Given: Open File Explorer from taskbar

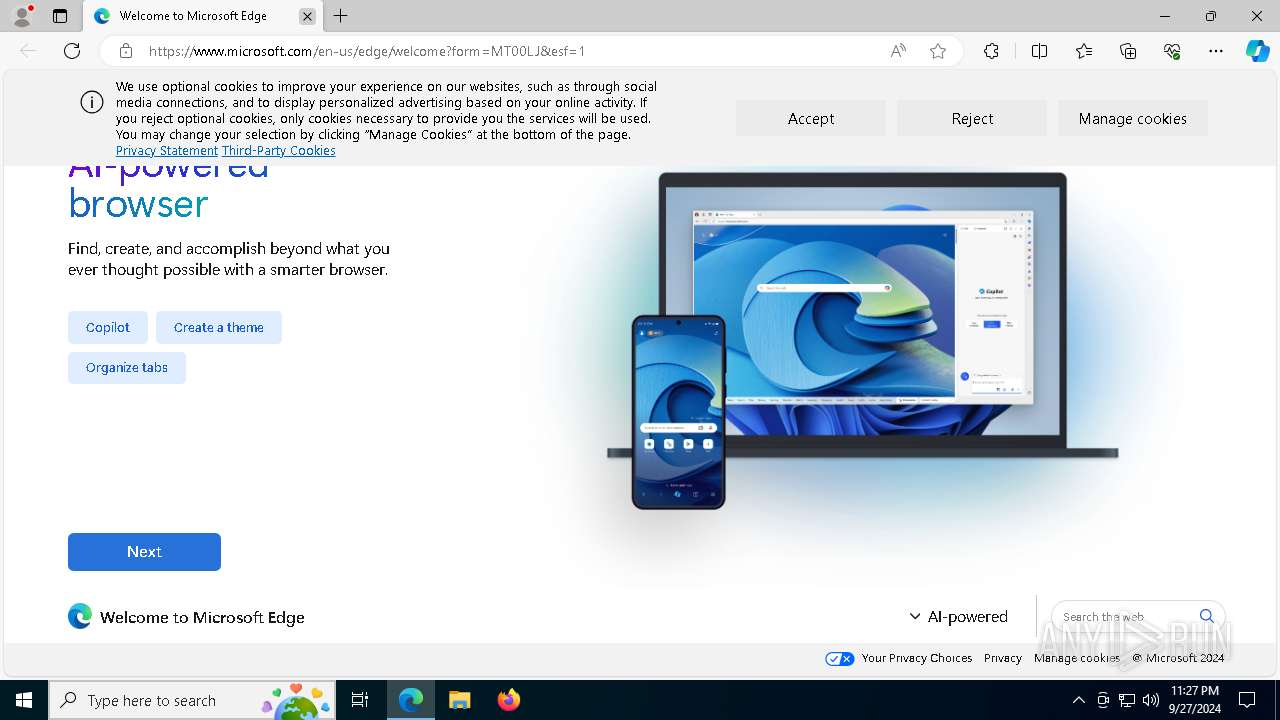Looking at the screenshot, I should (459, 700).
